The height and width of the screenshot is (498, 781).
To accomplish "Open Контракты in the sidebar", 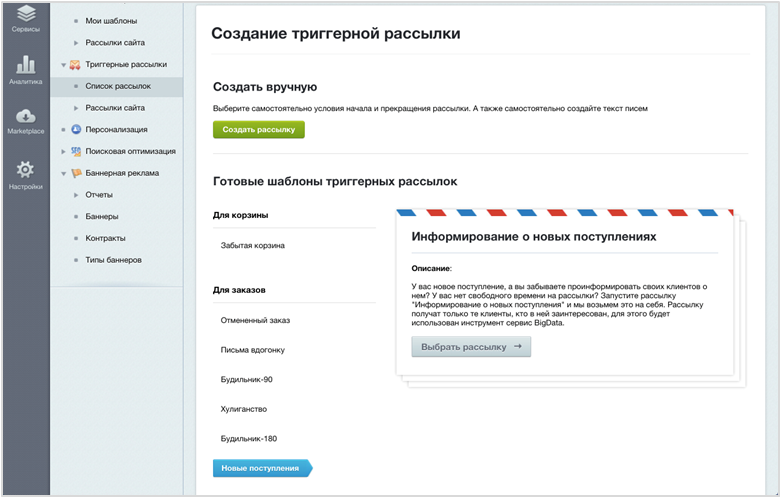I will 105,238.
